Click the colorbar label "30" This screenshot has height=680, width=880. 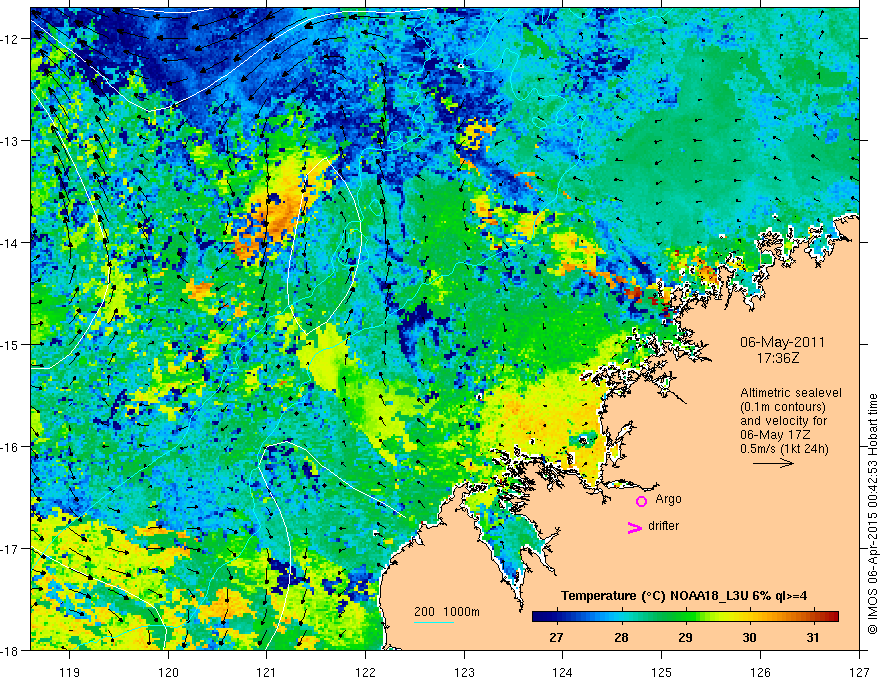pyautogui.click(x=749, y=637)
